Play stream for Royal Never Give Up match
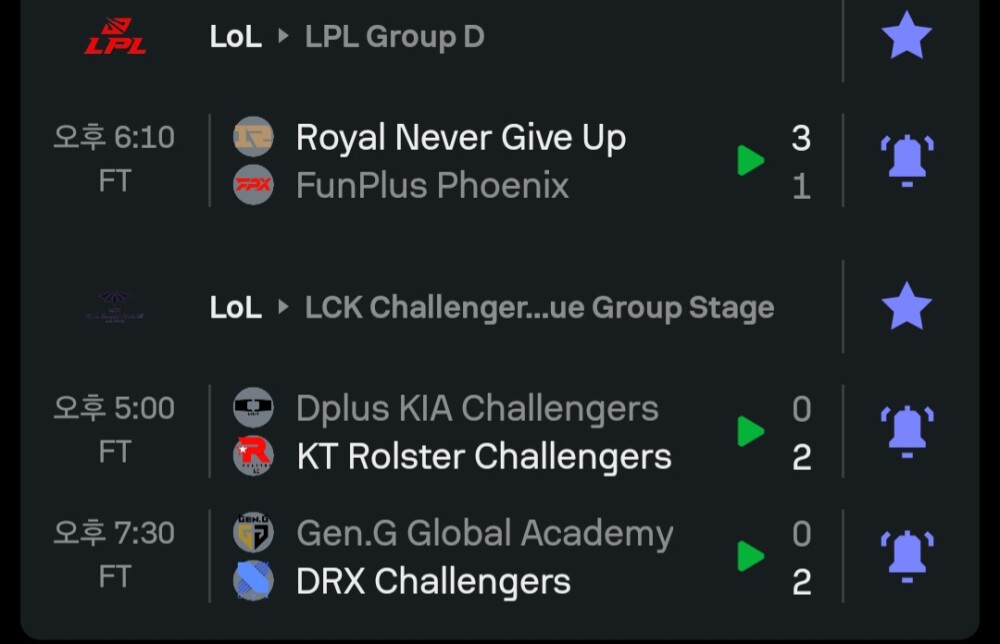The height and width of the screenshot is (644, 1000). [751, 160]
